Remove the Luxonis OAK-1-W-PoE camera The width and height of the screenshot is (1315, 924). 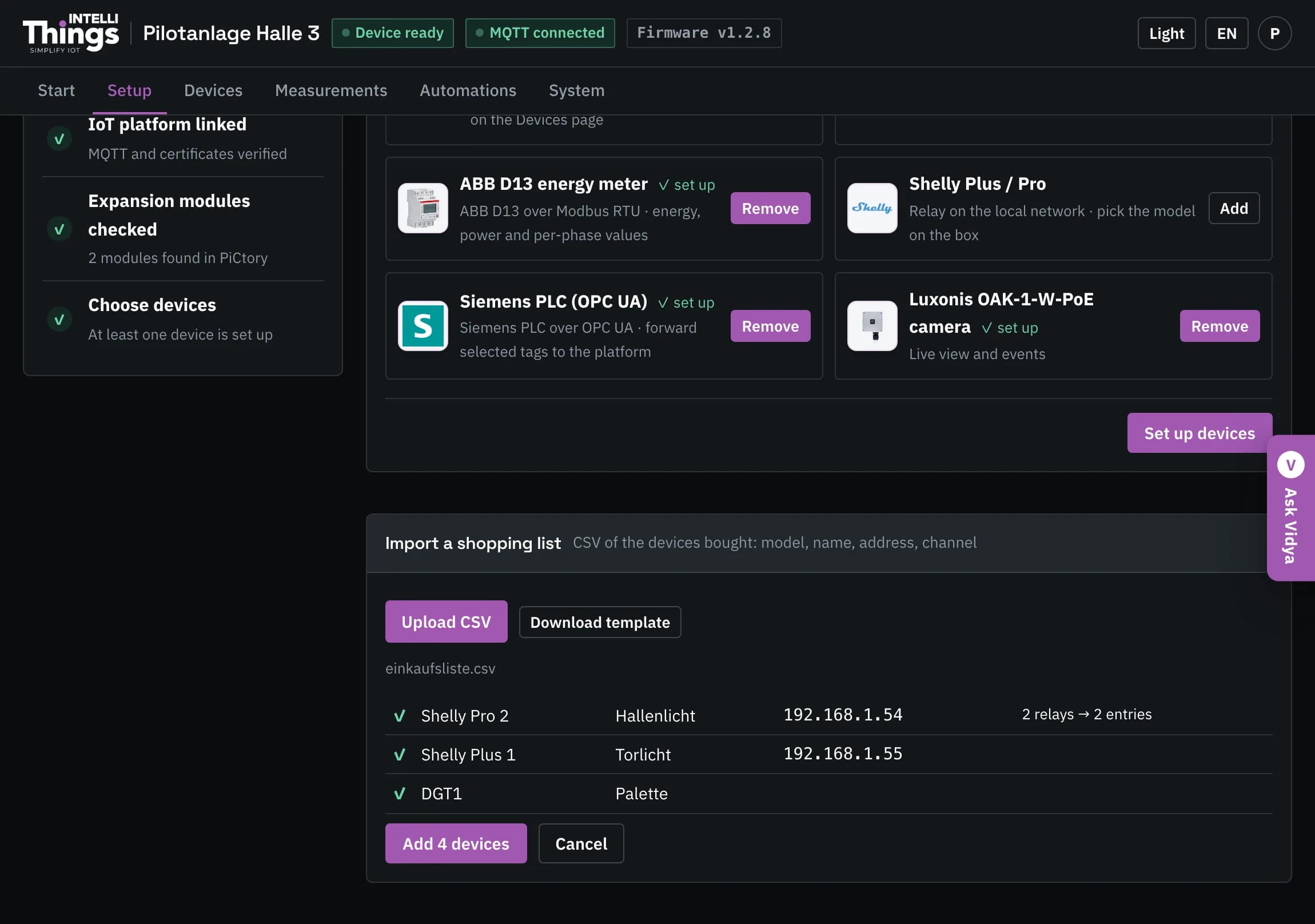click(x=1220, y=326)
